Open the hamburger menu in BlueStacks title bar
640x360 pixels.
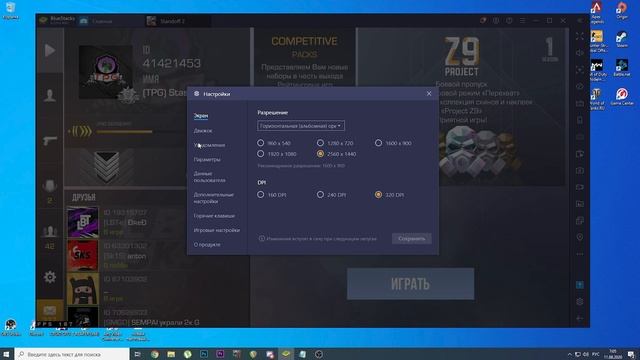point(522,20)
